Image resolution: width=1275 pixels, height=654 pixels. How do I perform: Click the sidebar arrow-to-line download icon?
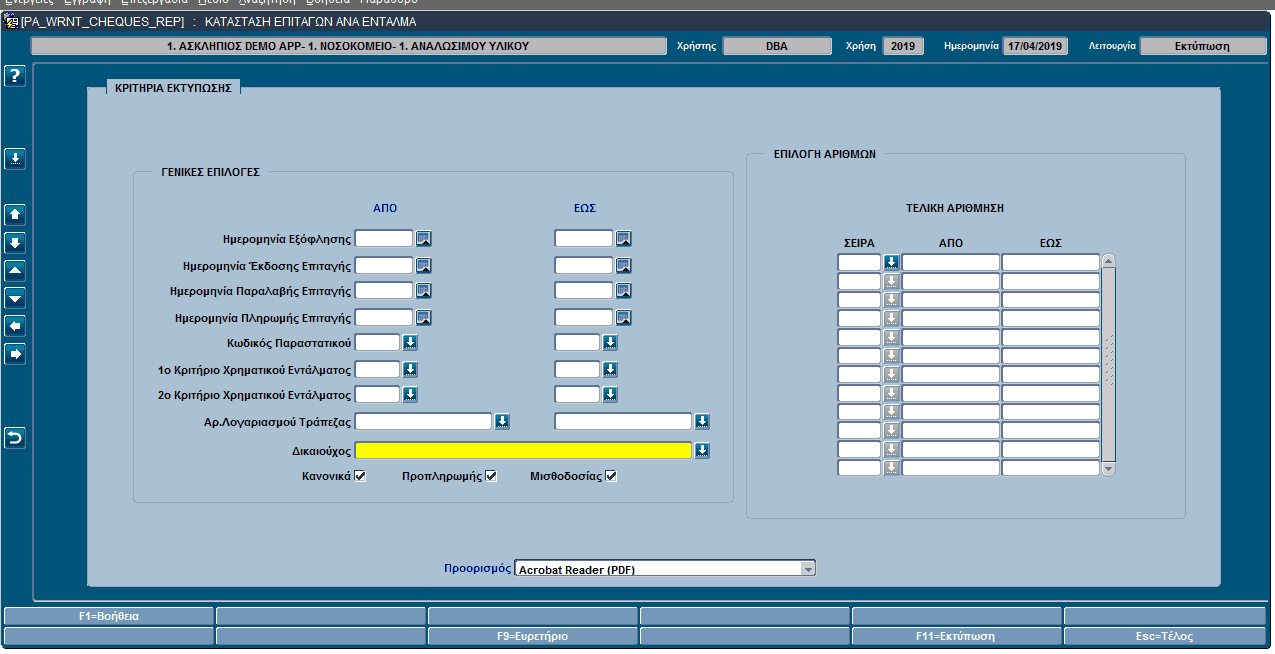pyautogui.click(x=15, y=159)
